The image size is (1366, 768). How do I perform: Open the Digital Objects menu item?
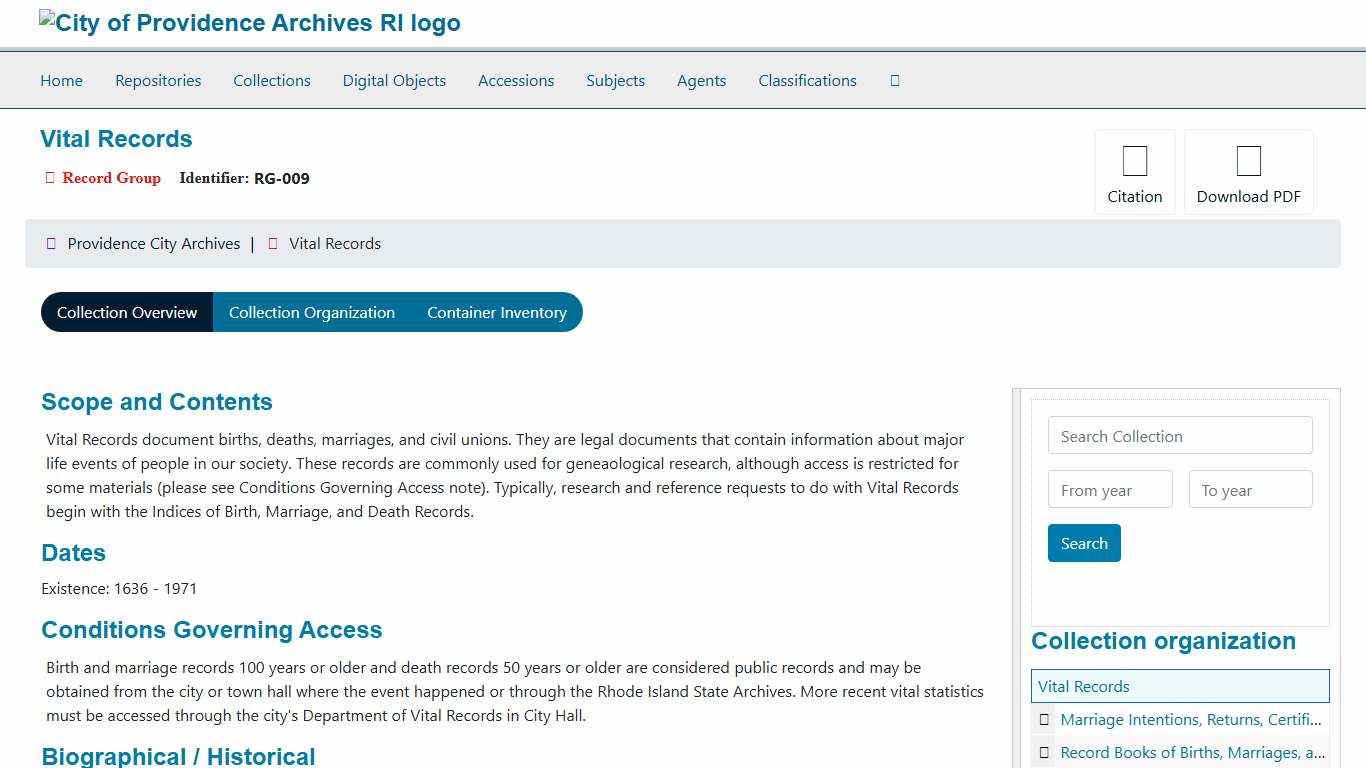(x=394, y=81)
